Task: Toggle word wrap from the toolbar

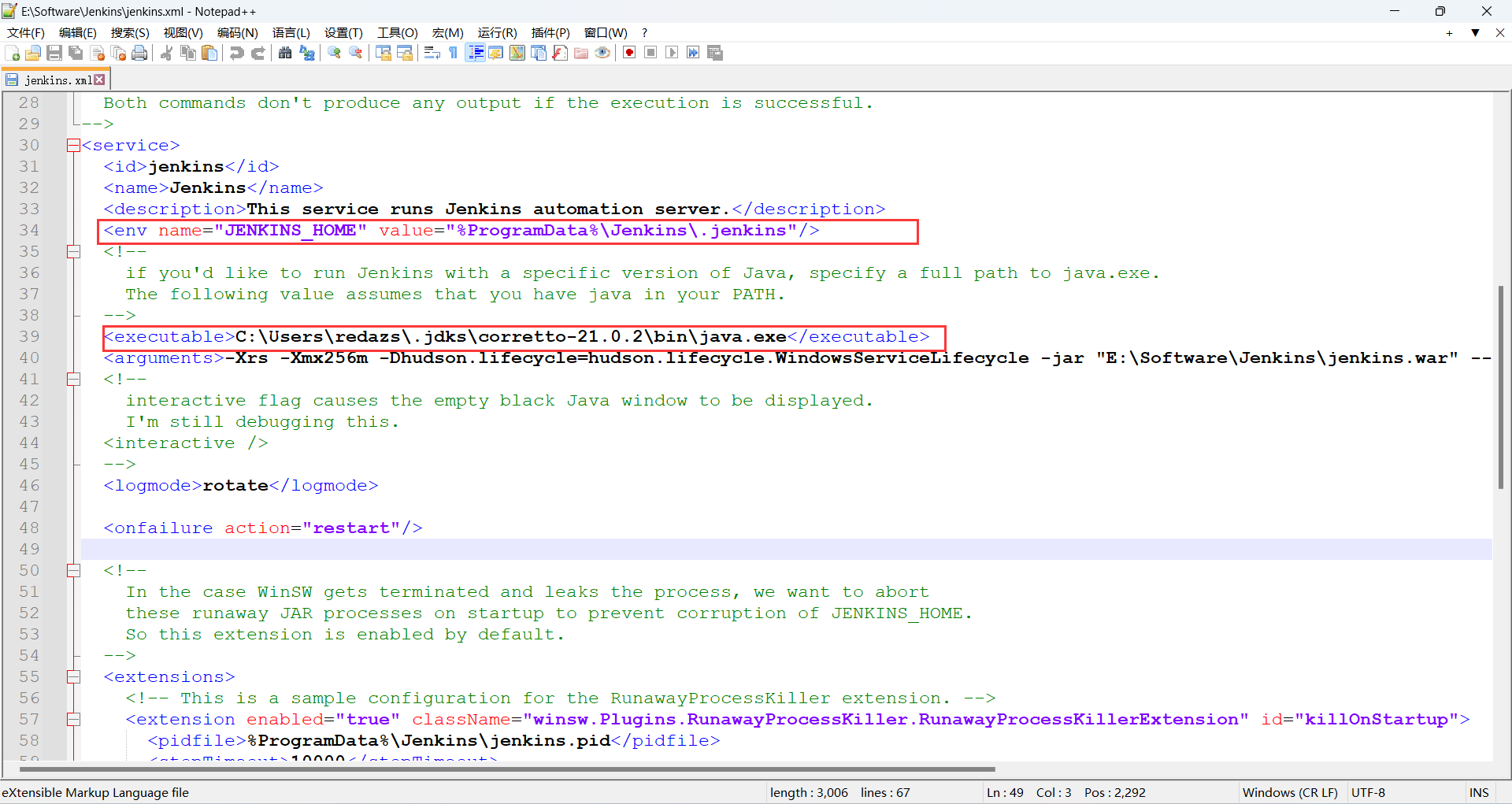Action: (x=432, y=53)
